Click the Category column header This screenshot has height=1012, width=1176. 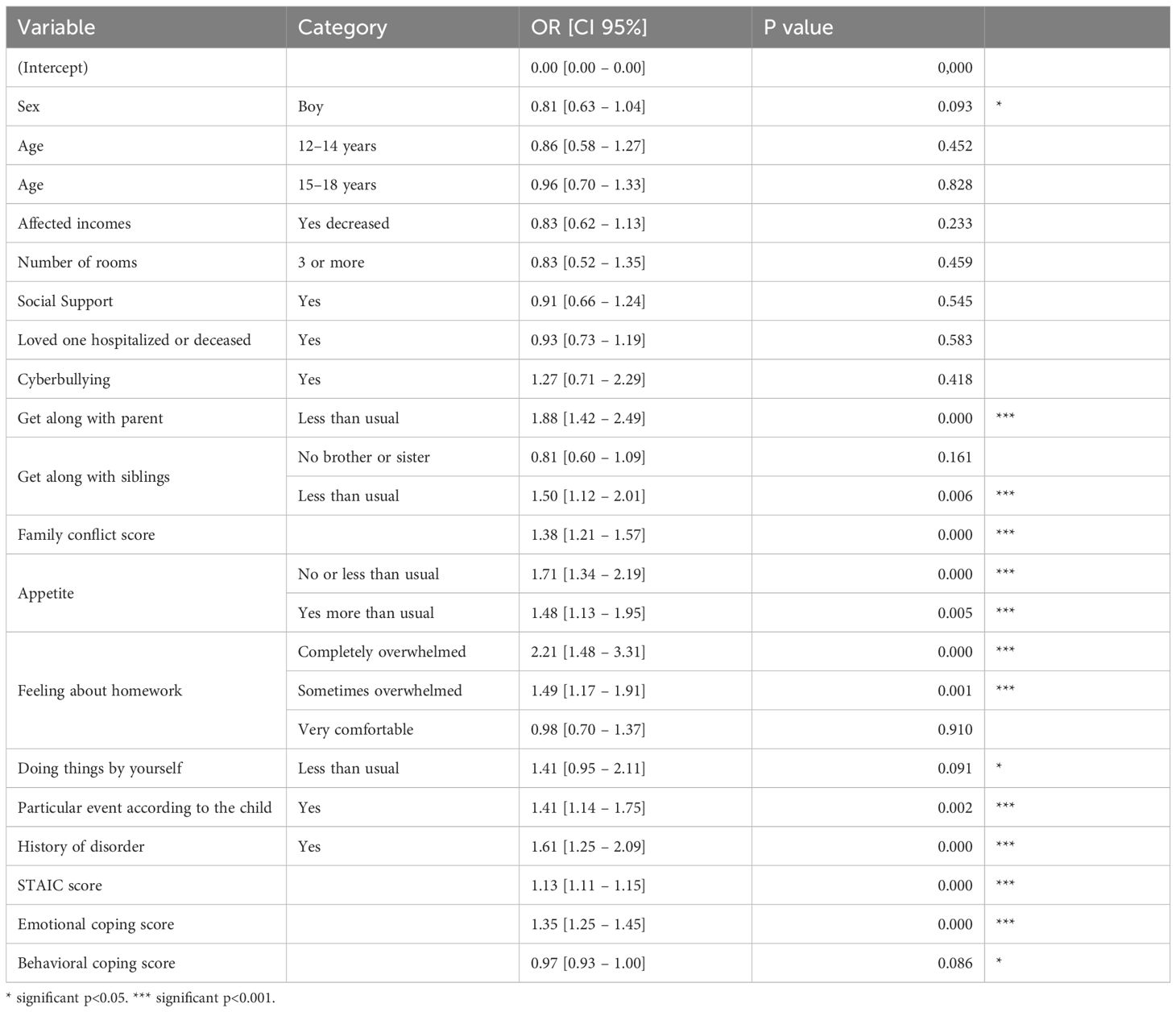coord(342,27)
